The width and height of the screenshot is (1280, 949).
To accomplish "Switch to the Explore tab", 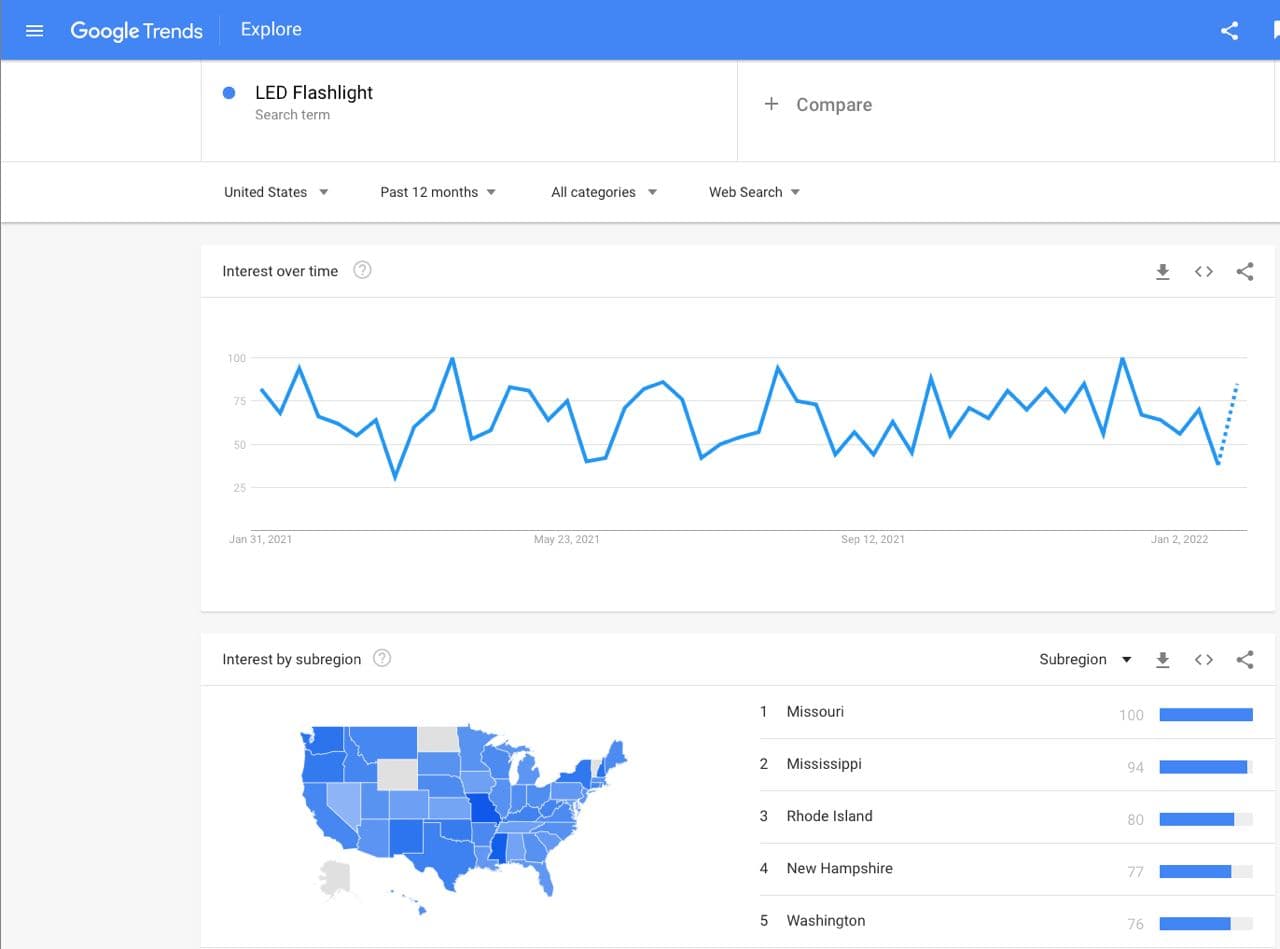I will (x=270, y=29).
